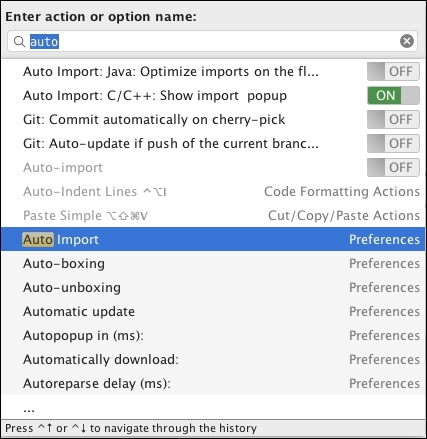Open the Auto-unboxing preference entry

click(x=213, y=287)
